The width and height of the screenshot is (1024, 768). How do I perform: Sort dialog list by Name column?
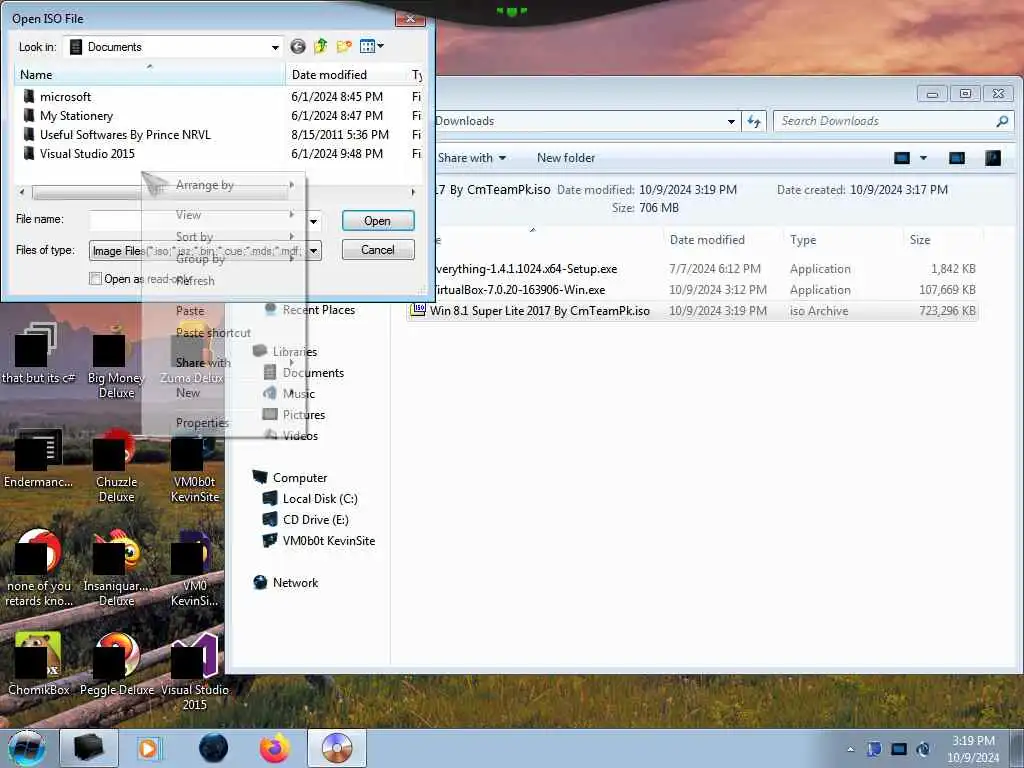coord(150,74)
